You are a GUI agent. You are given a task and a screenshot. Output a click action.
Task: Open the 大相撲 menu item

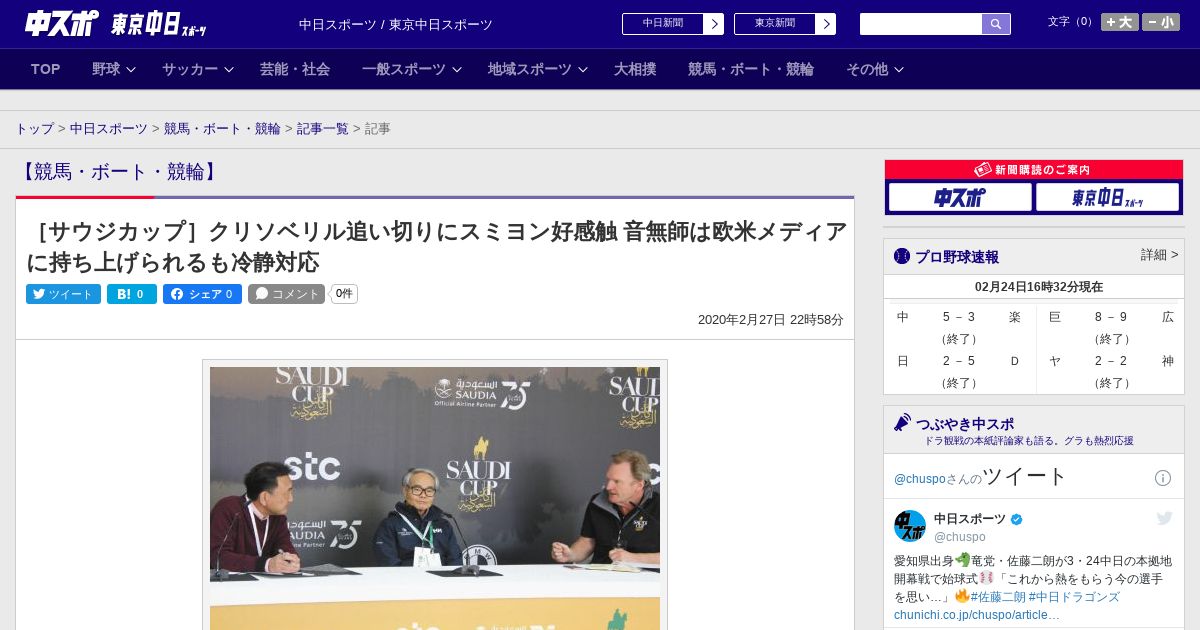click(635, 69)
